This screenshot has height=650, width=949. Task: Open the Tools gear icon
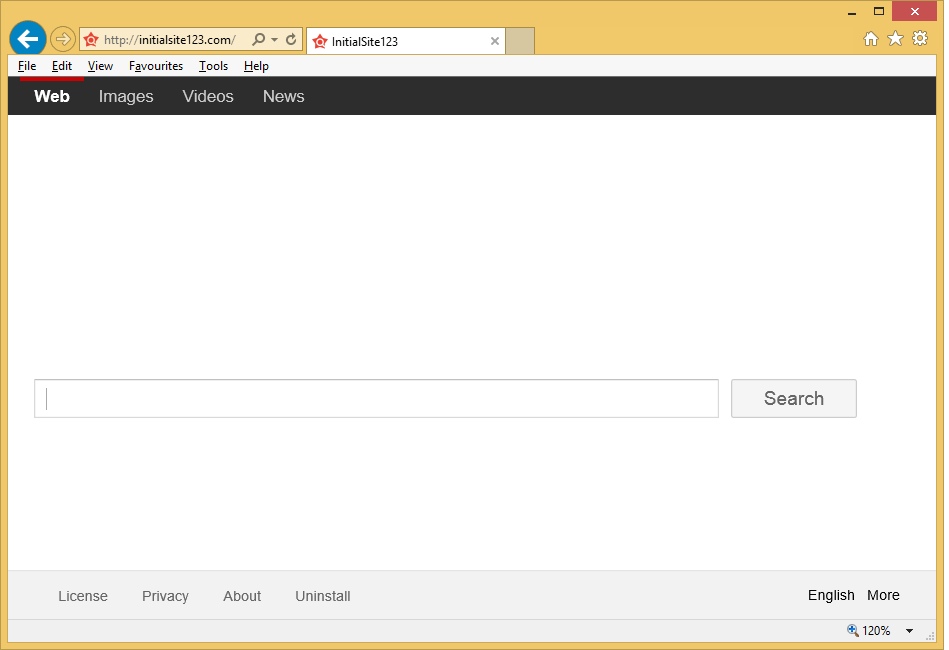920,39
